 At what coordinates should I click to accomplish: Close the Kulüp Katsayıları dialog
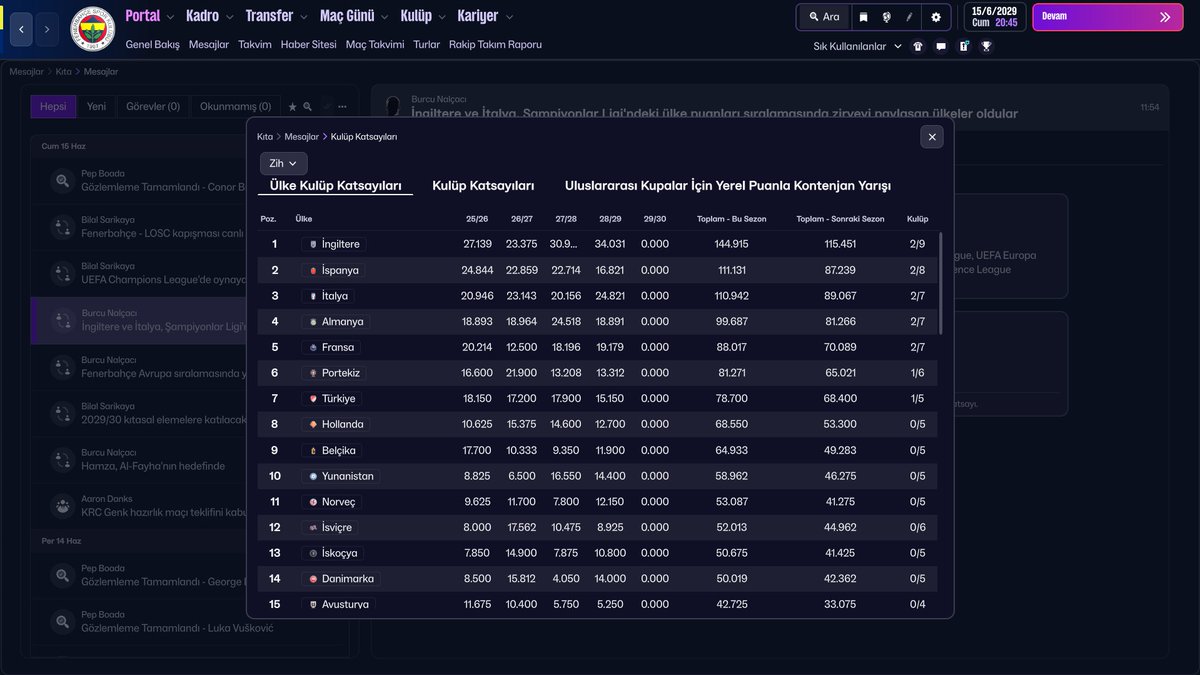(932, 137)
